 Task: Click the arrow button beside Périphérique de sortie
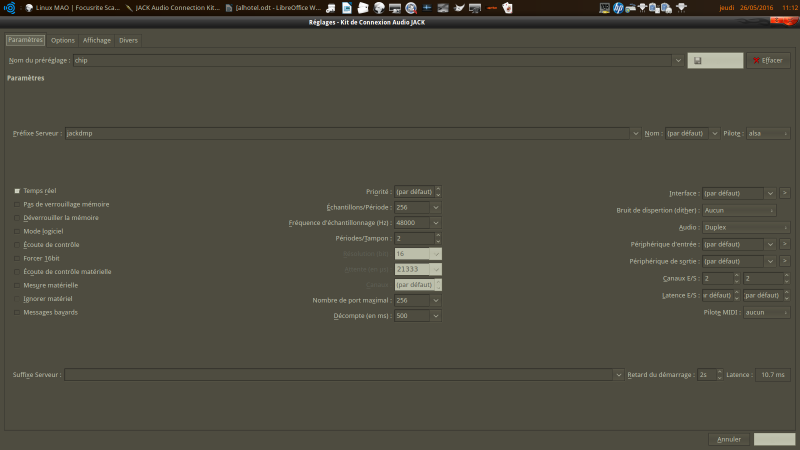click(x=785, y=261)
